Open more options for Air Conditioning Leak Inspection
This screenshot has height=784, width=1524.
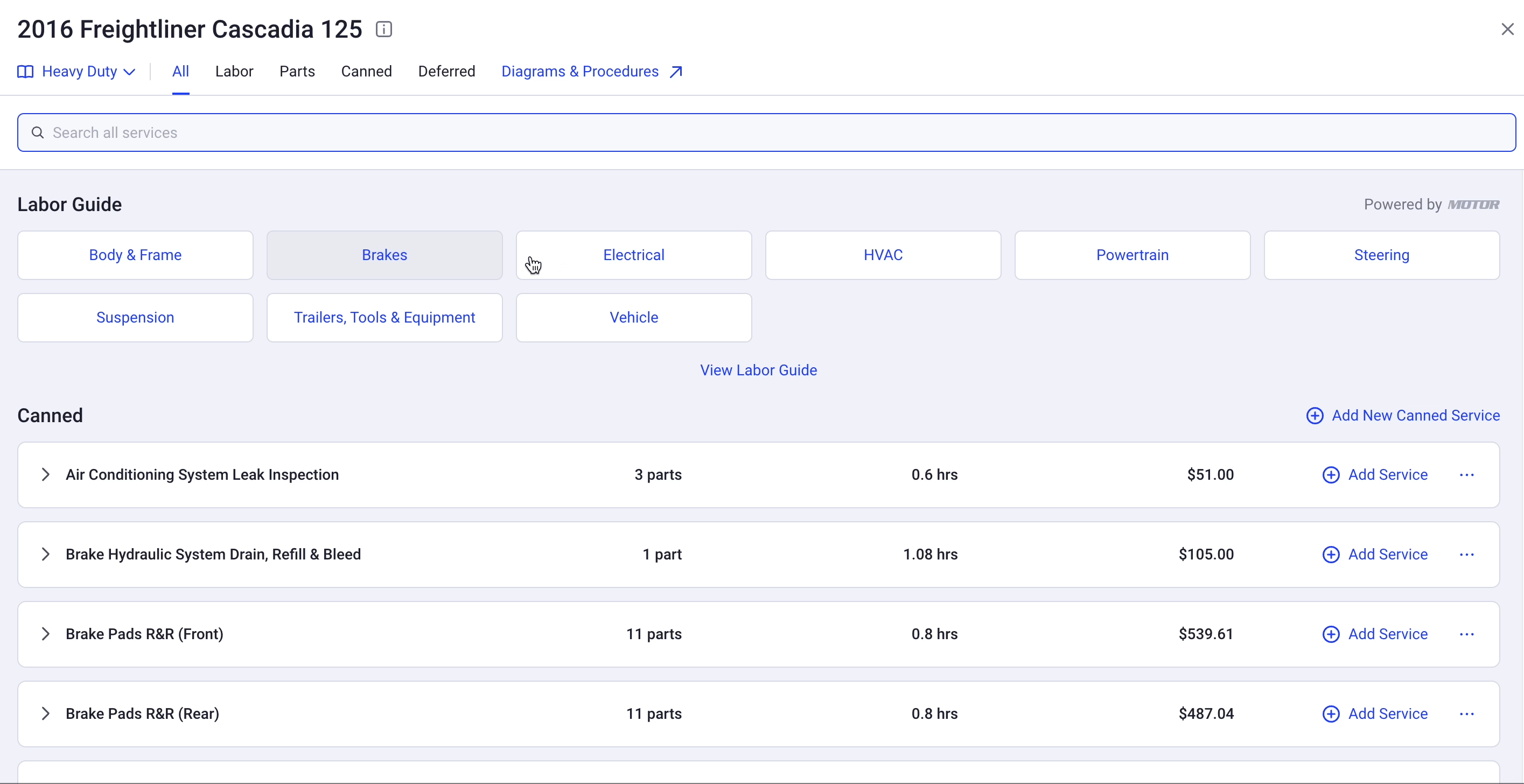click(x=1466, y=475)
